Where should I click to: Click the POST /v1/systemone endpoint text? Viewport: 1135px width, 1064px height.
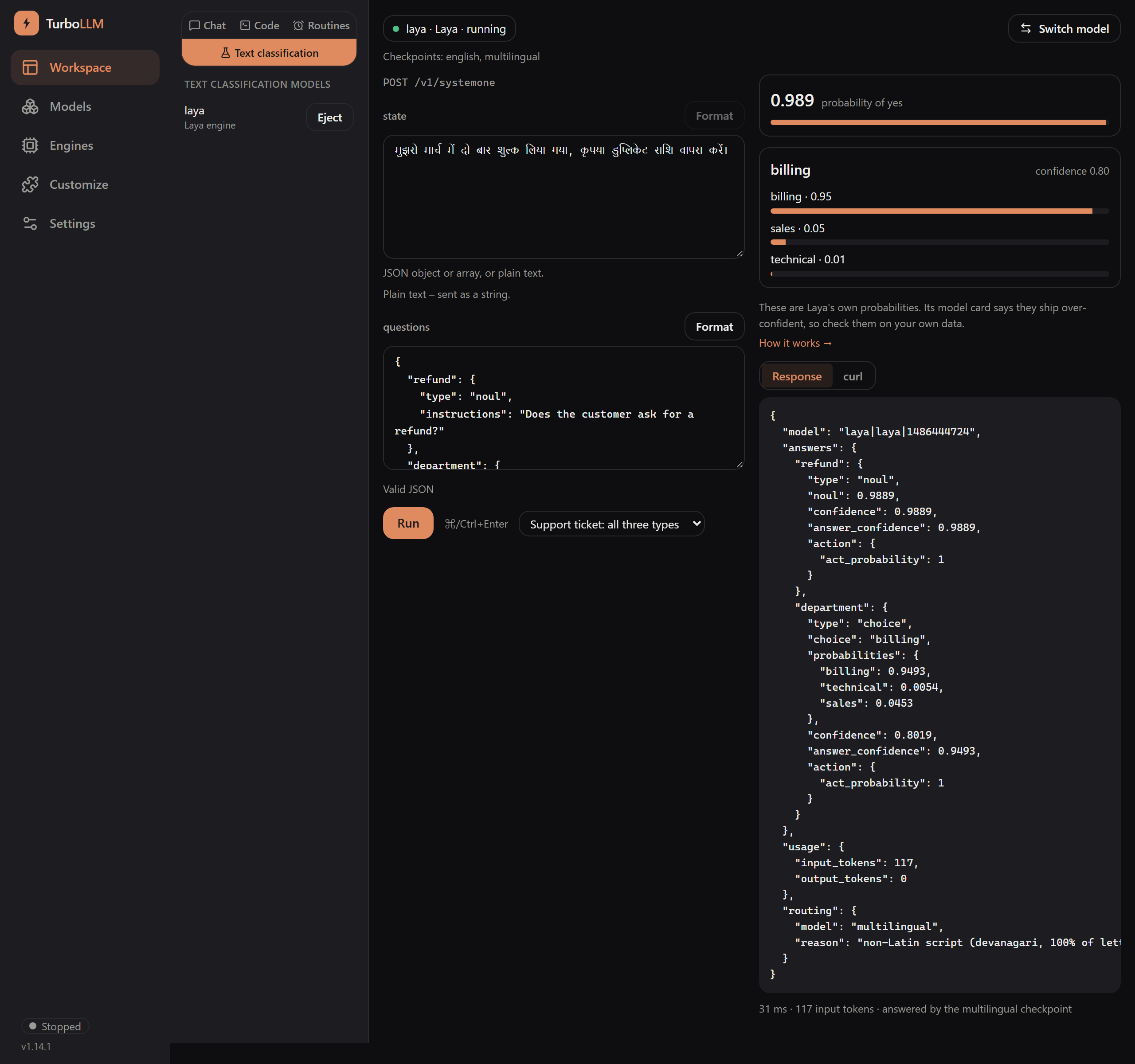[x=439, y=82]
